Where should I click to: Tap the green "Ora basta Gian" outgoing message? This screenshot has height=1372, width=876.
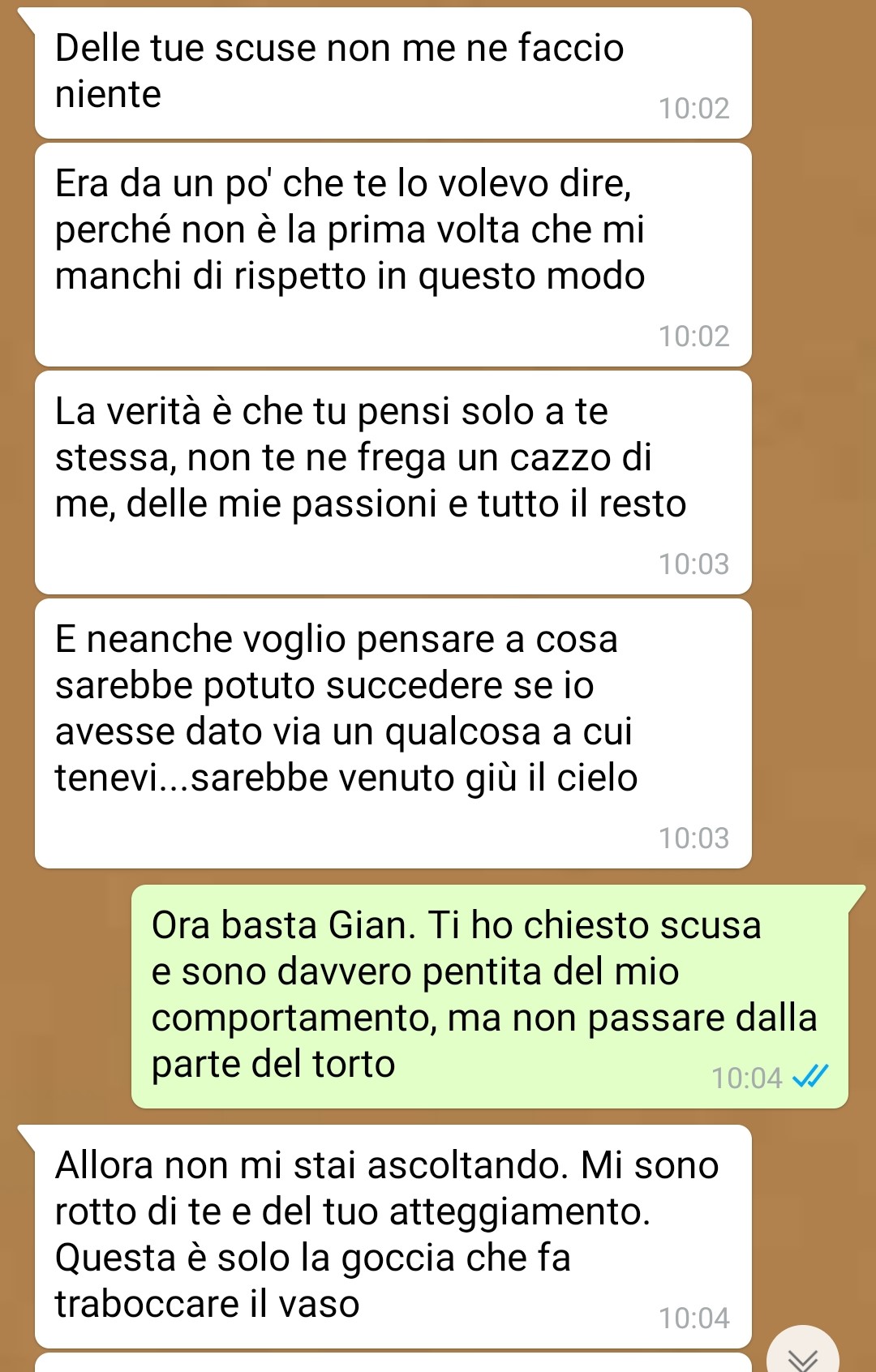tap(490, 997)
